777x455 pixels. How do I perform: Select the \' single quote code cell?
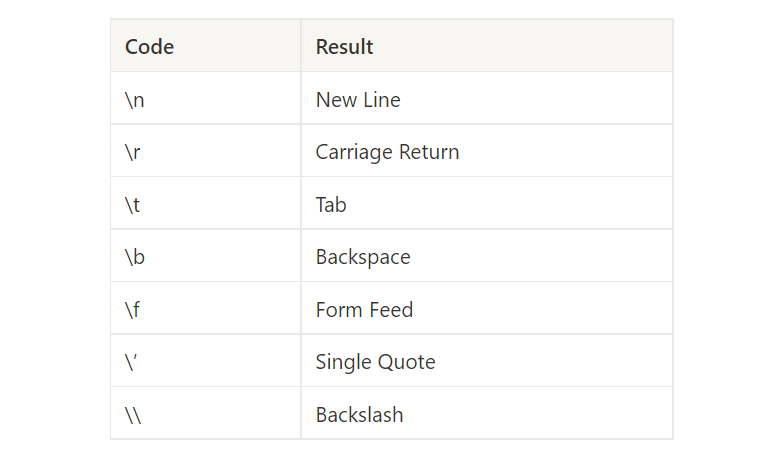[x=206, y=361]
